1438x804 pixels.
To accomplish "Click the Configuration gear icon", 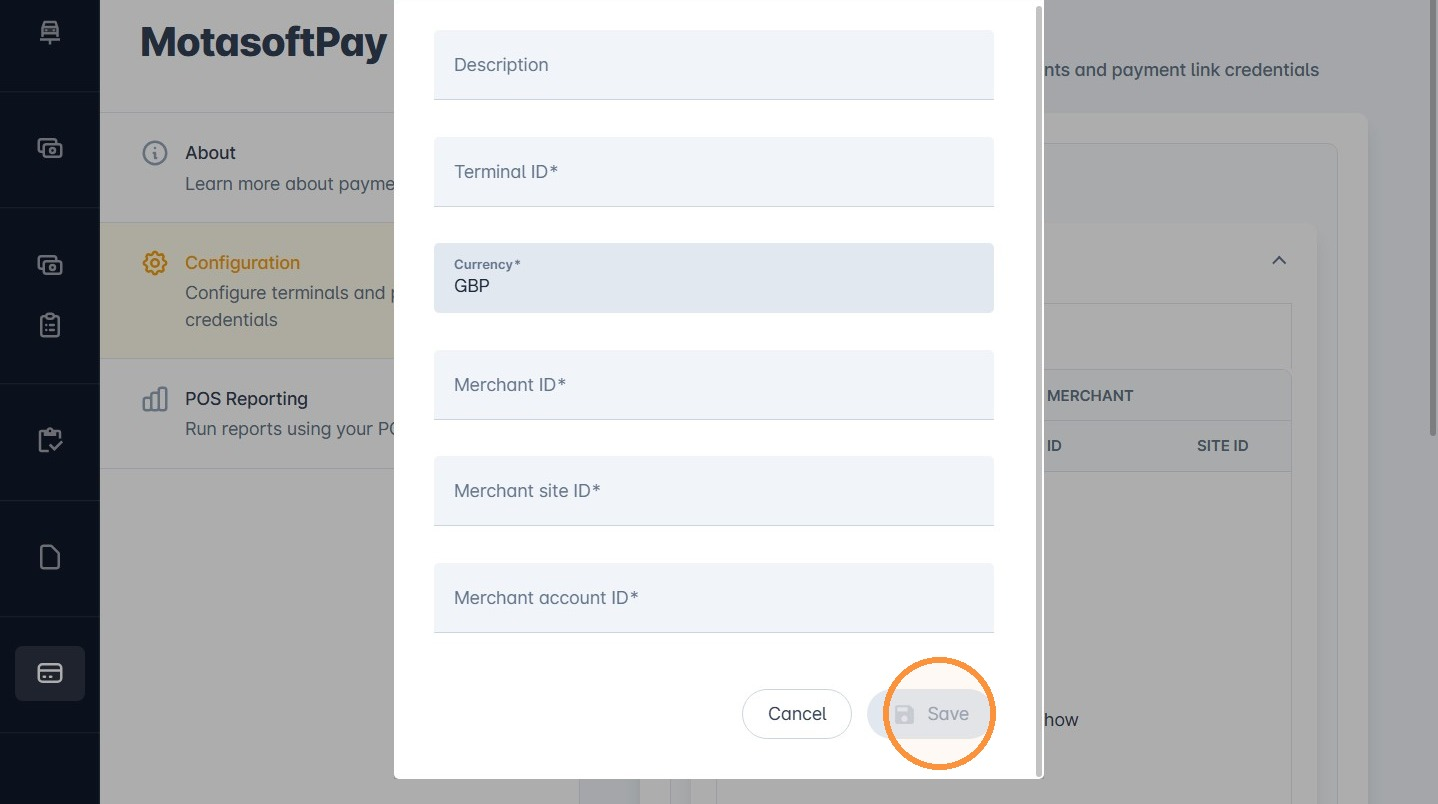I will (154, 263).
